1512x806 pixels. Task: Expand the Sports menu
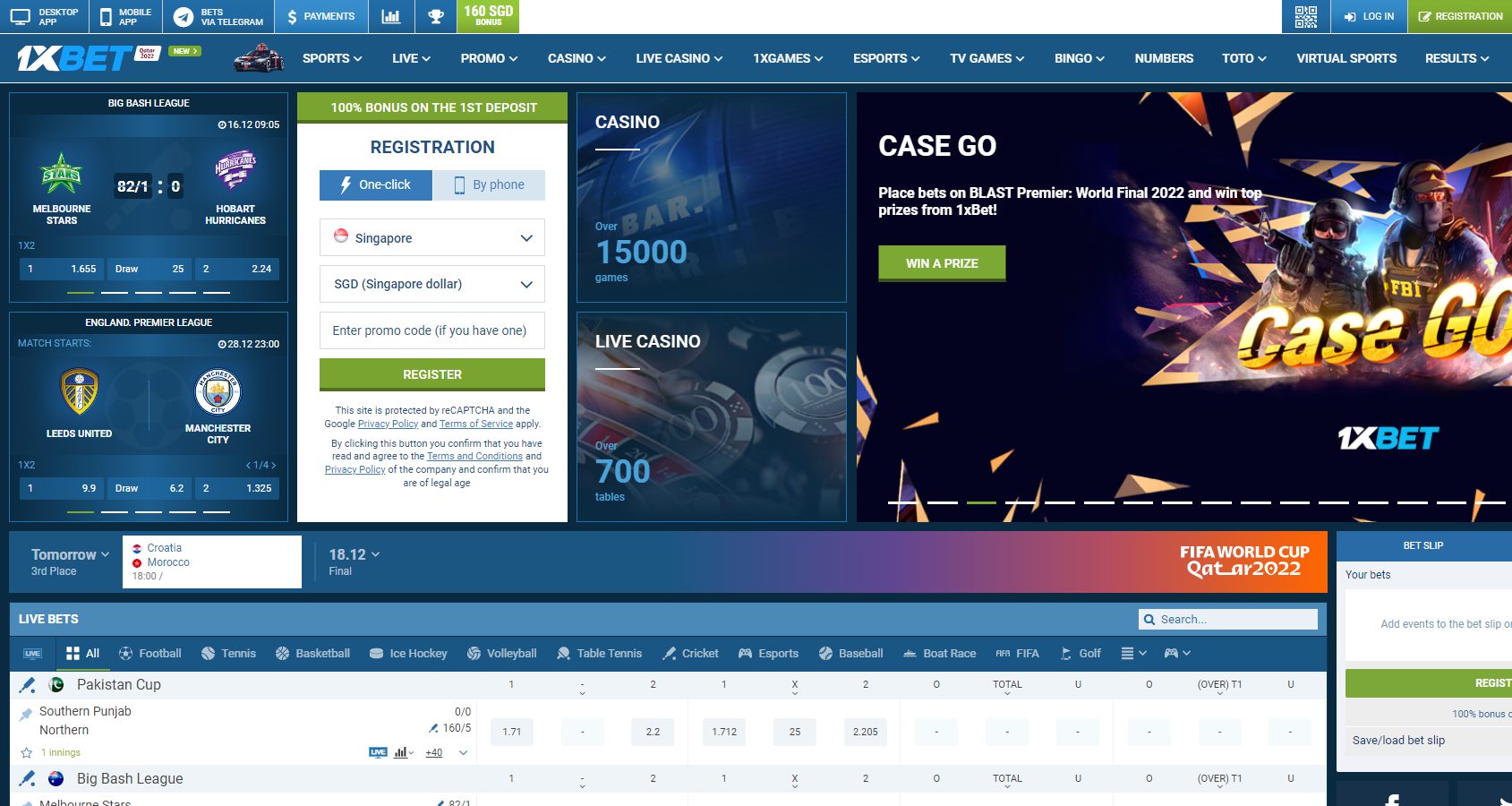pos(332,58)
